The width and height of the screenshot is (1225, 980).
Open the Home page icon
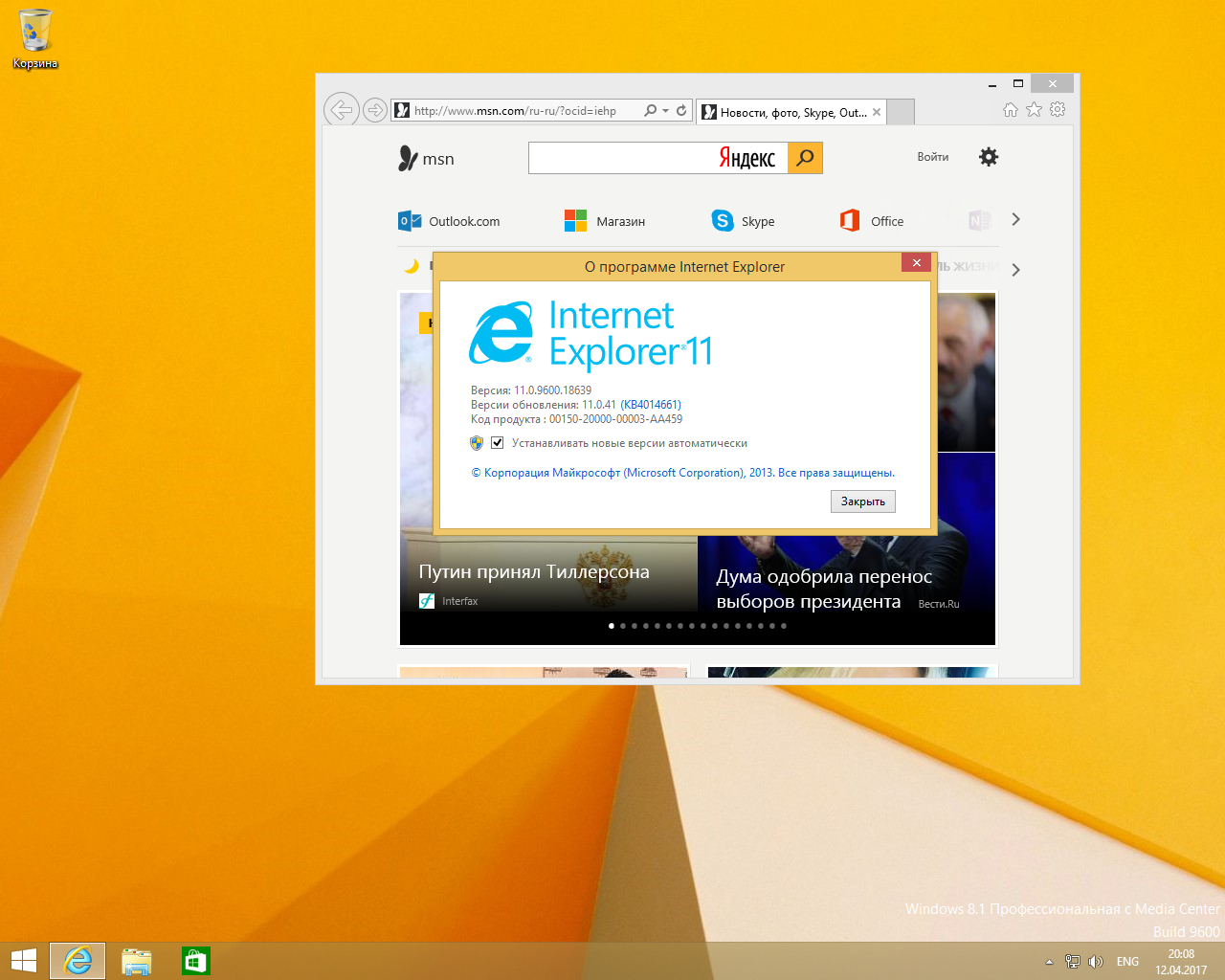point(1011,110)
